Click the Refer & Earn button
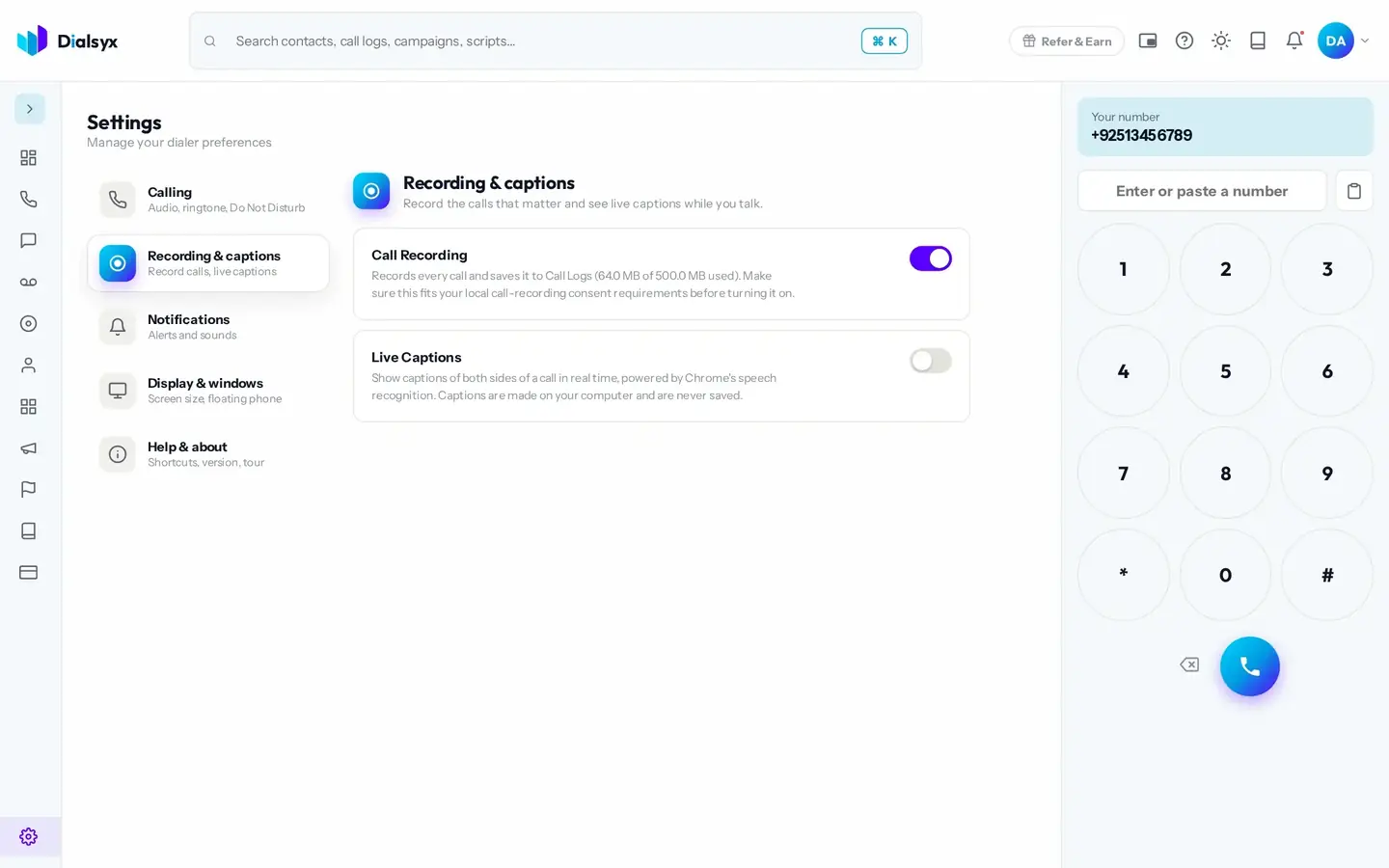This screenshot has height=868, width=1389. [1067, 41]
